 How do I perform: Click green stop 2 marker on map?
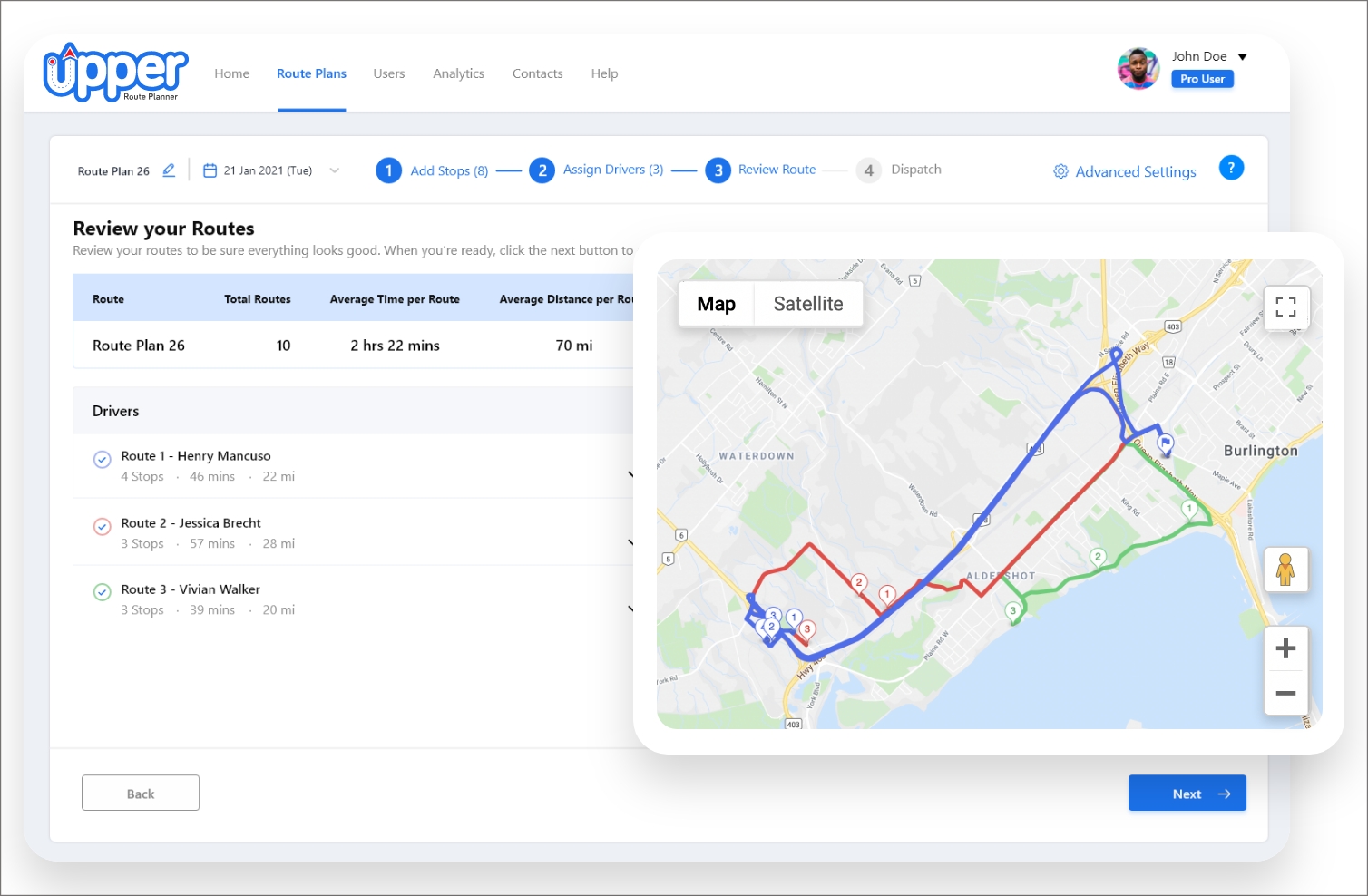pyautogui.click(x=1098, y=558)
